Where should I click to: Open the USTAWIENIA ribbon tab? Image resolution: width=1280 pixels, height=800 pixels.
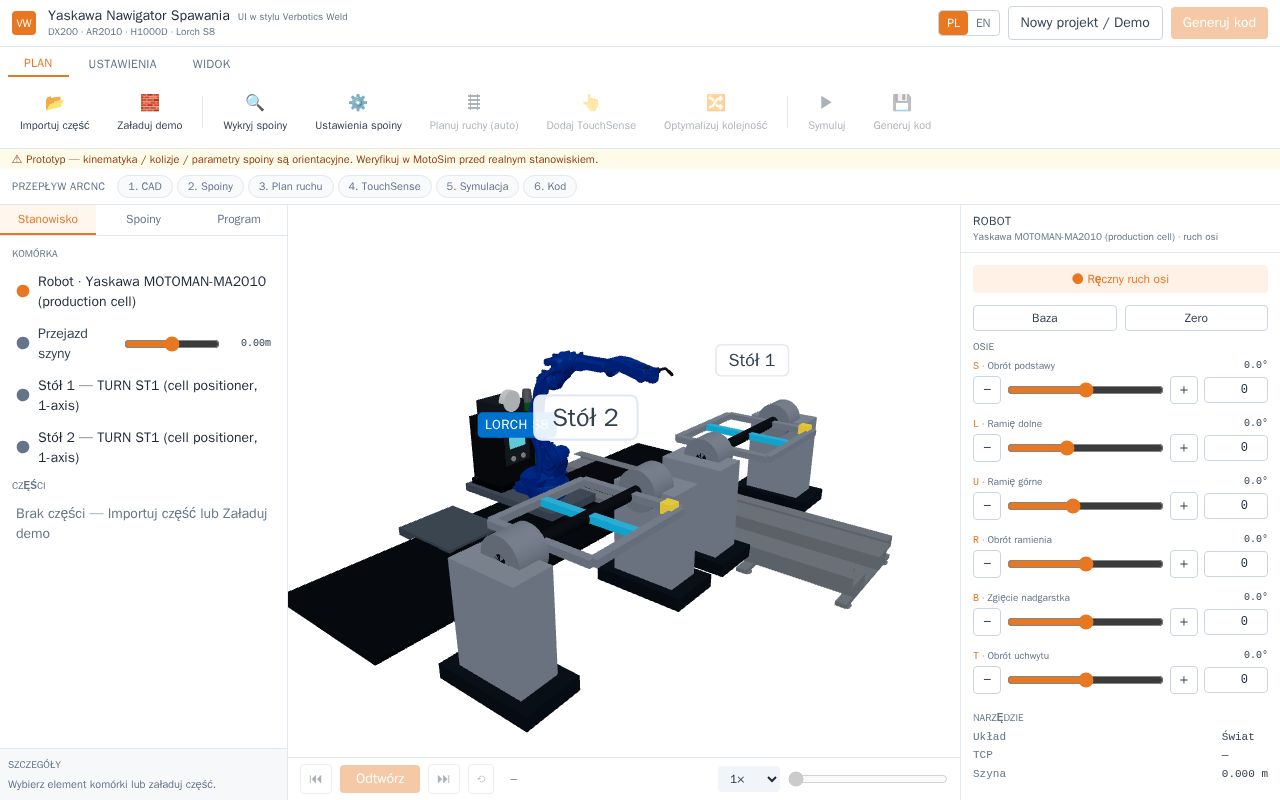[122, 64]
